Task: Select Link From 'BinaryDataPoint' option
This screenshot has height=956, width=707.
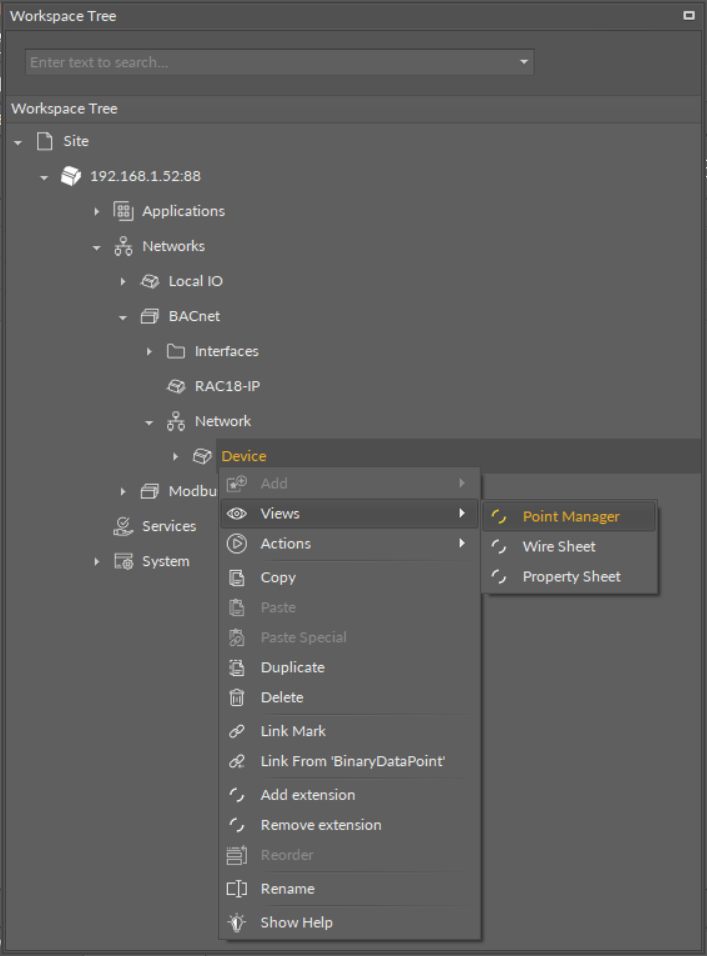Action: pos(352,761)
